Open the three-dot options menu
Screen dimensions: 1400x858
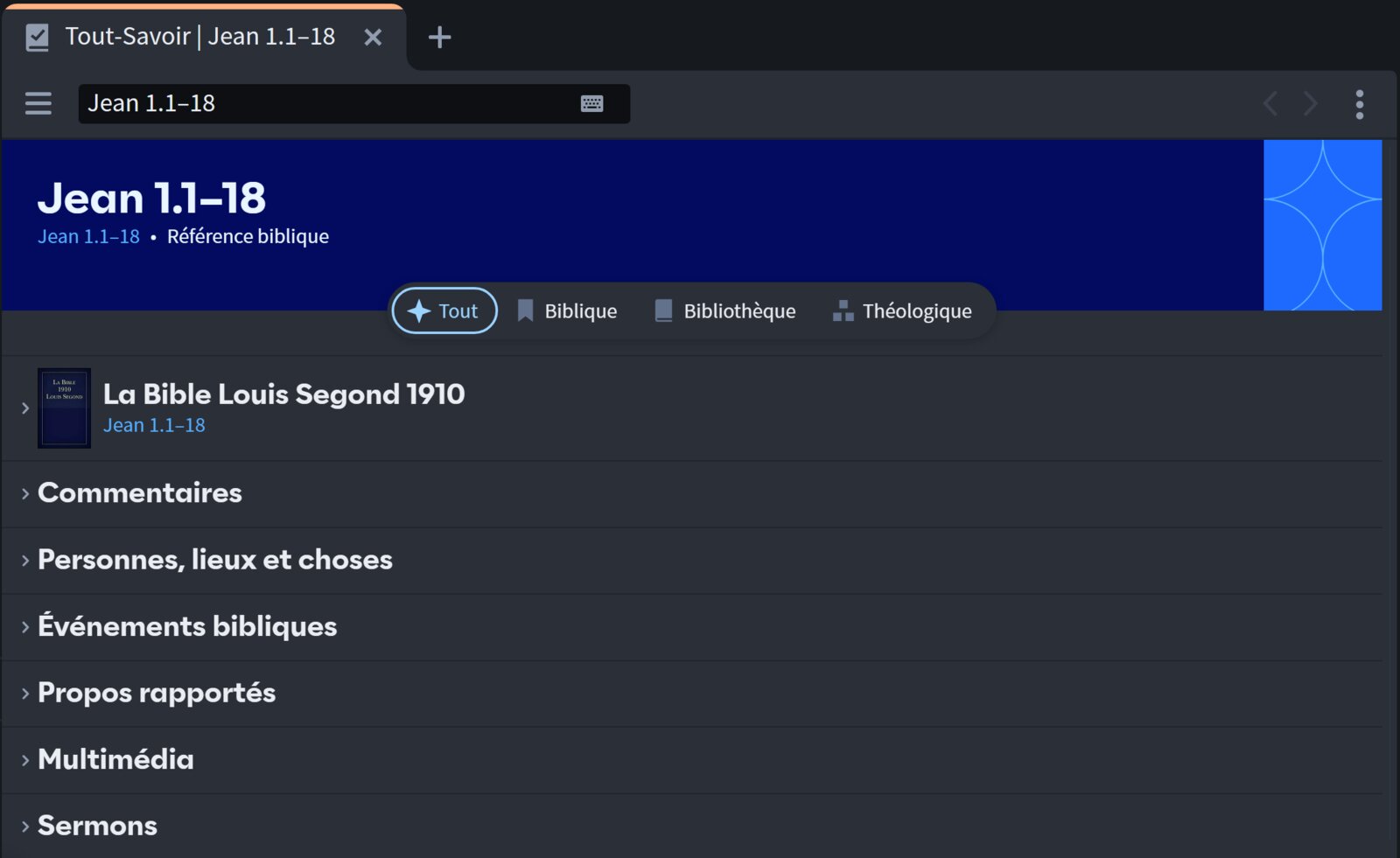click(1359, 103)
